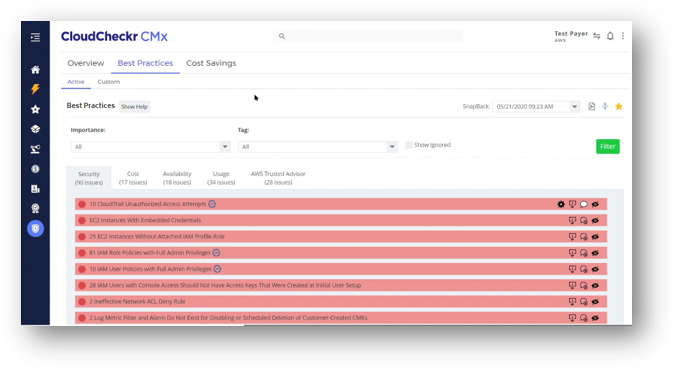Open the Importance dropdown
This screenshot has height=368, width=674.
[150, 147]
